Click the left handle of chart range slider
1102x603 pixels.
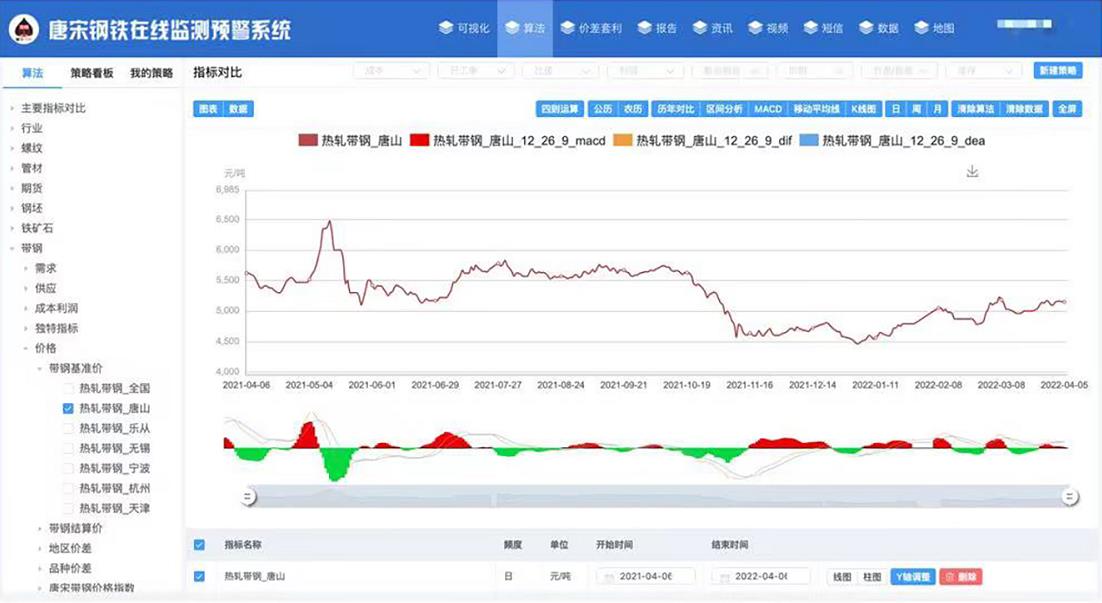pyautogui.click(x=250, y=496)
